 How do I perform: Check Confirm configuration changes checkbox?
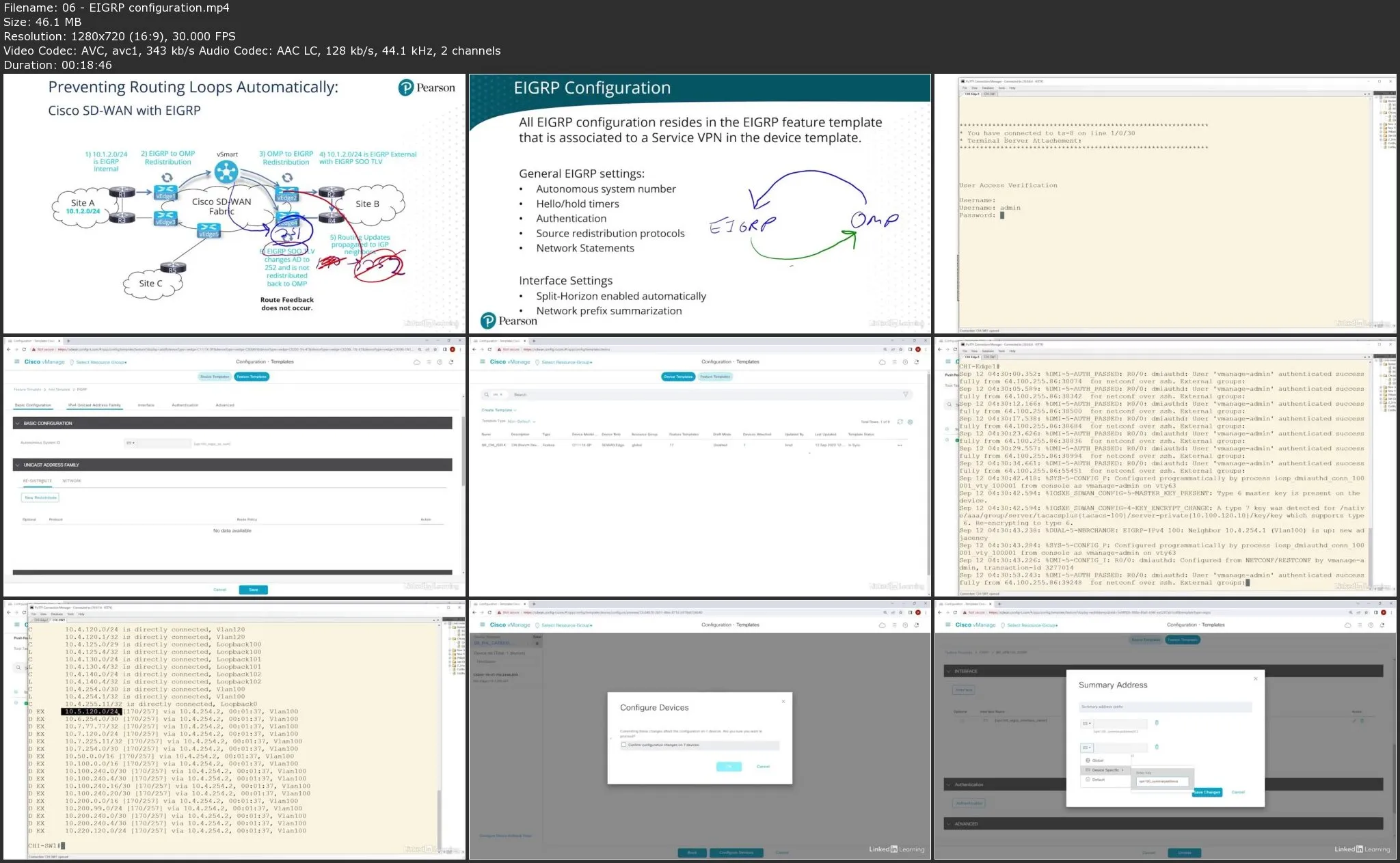pyautogui.click(x=623, y=745)
